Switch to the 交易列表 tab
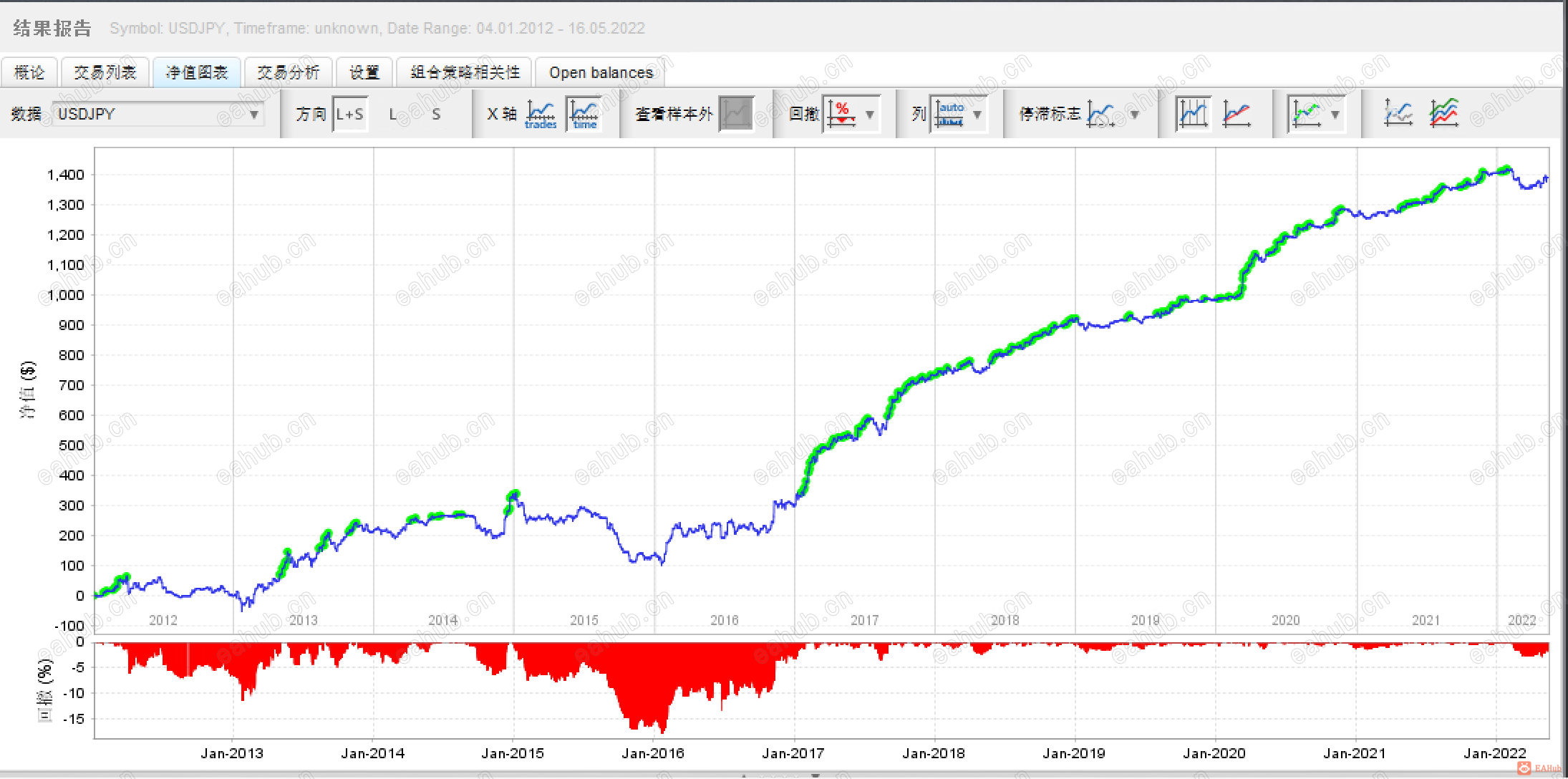The height and width of the screenshot is (779, 1568). point(105,72)
